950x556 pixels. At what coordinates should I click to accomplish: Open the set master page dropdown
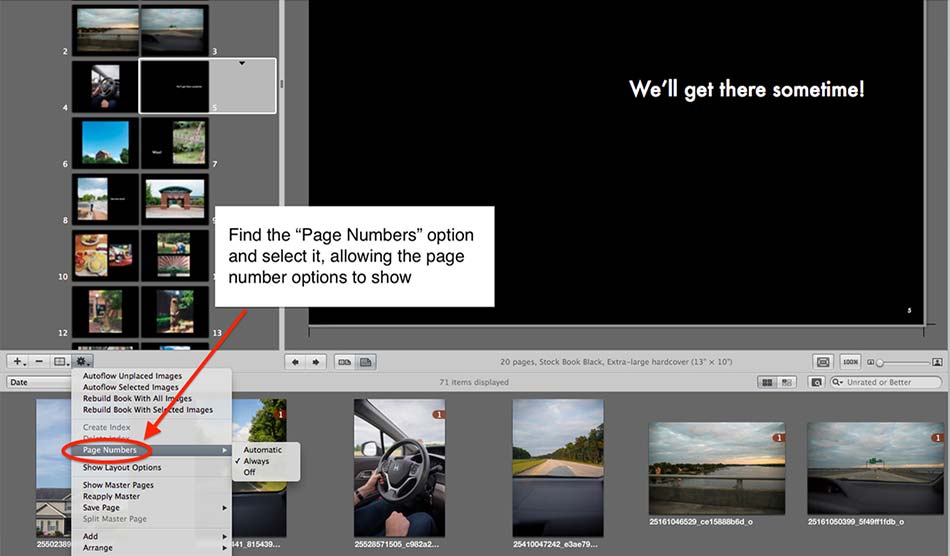pyautogui.click(x=62, y=361)
